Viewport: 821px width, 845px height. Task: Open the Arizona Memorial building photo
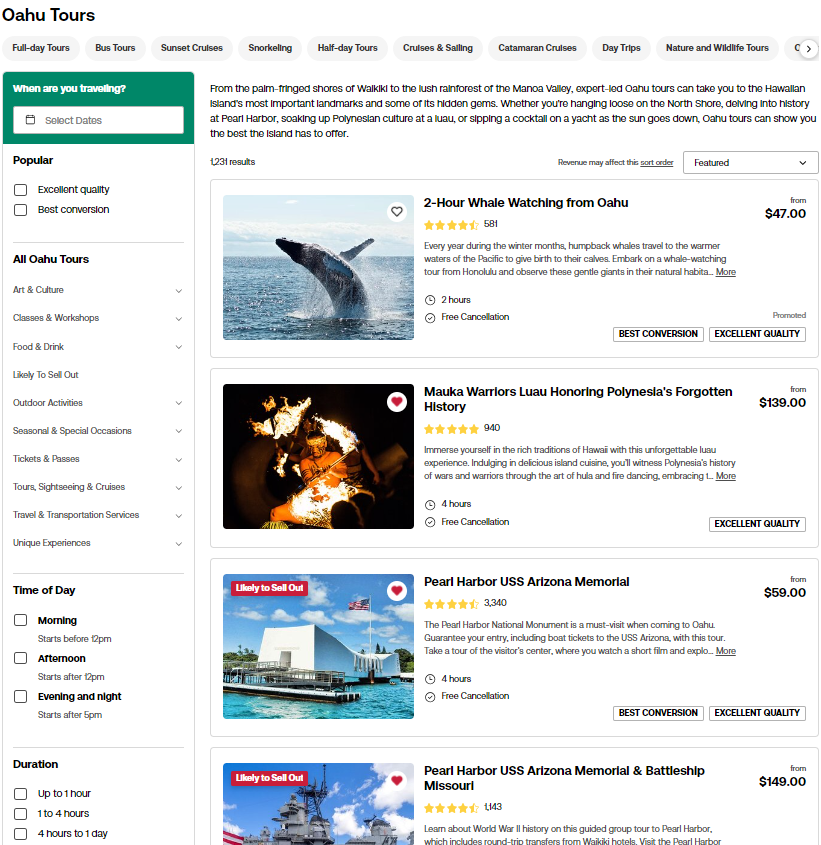(318, 646)
